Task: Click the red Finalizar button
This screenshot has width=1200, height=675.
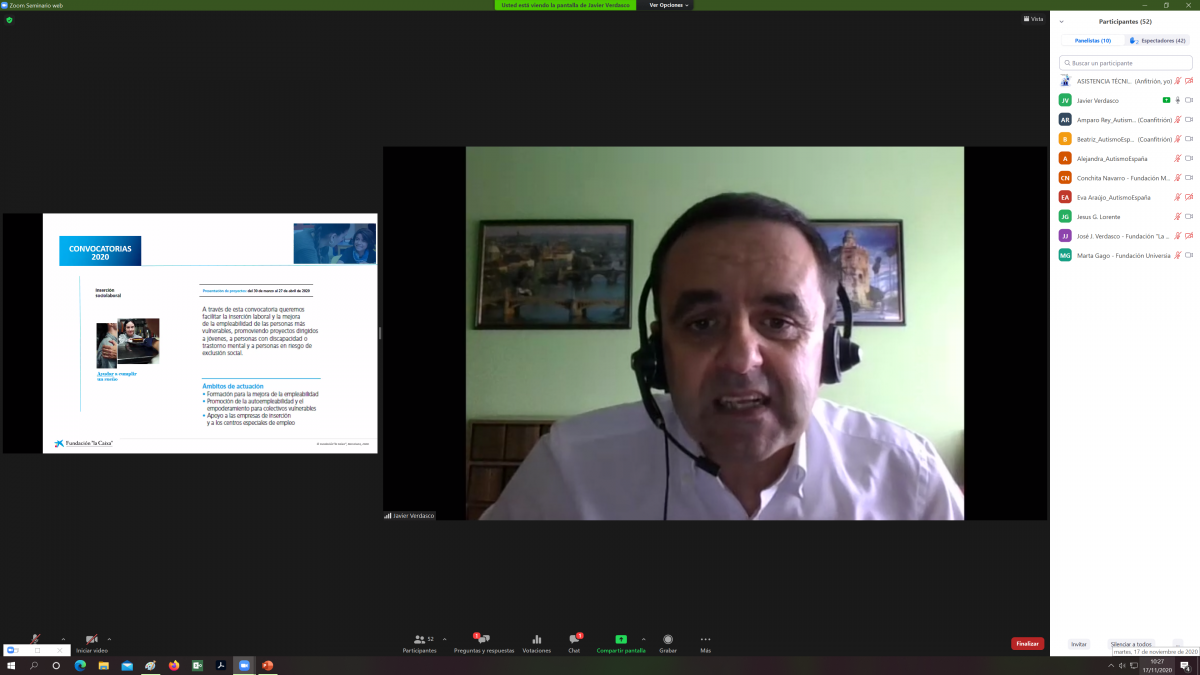Action: [1027, 644]
